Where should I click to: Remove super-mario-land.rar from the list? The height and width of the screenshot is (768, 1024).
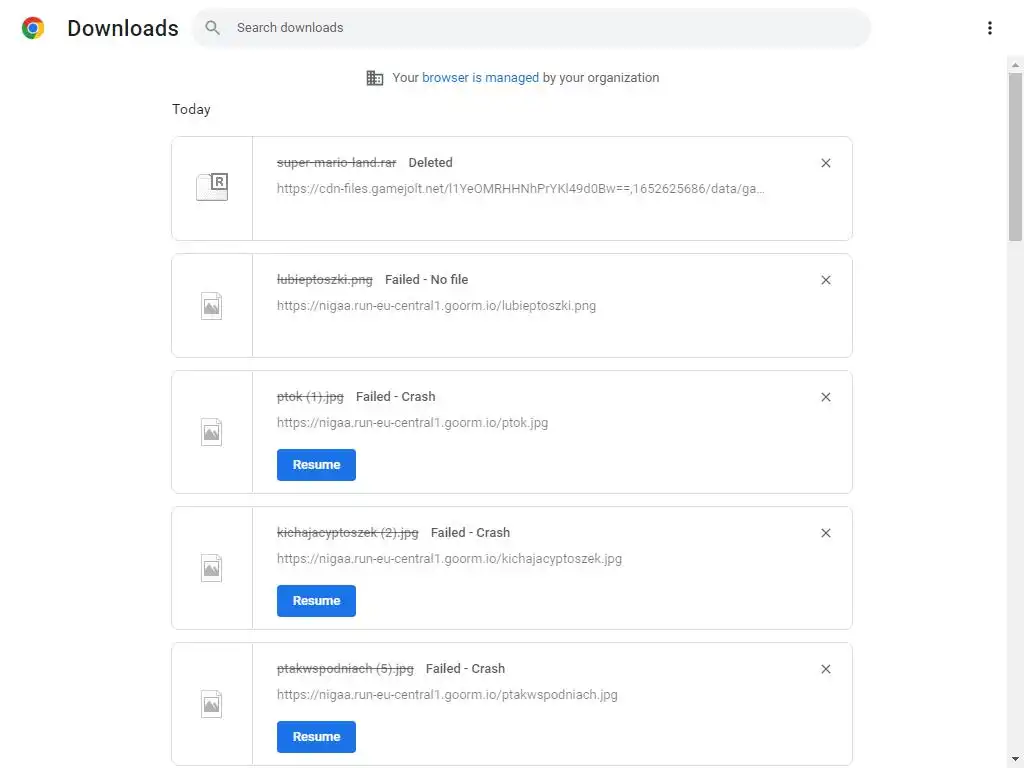(x=826, y=163)
